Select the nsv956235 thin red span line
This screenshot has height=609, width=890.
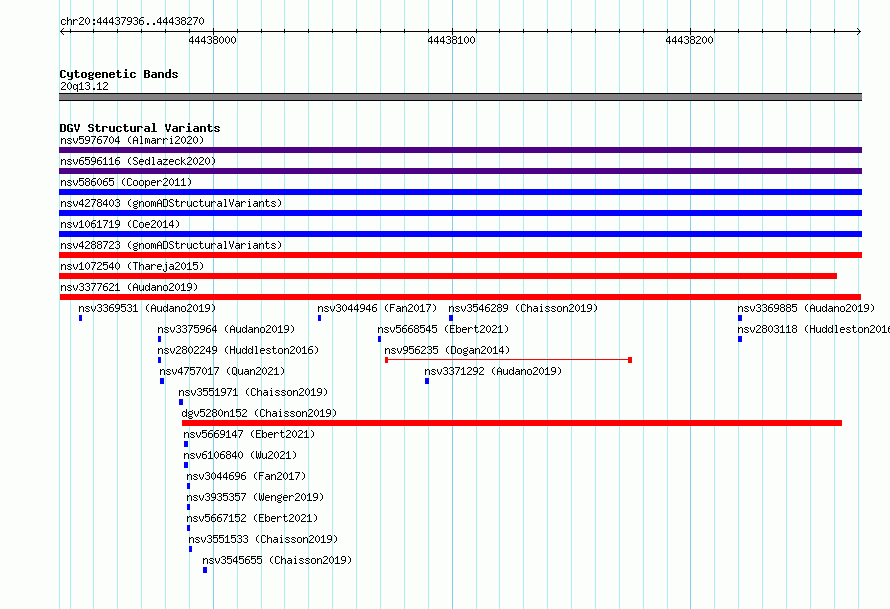click(x=508, y=360)
